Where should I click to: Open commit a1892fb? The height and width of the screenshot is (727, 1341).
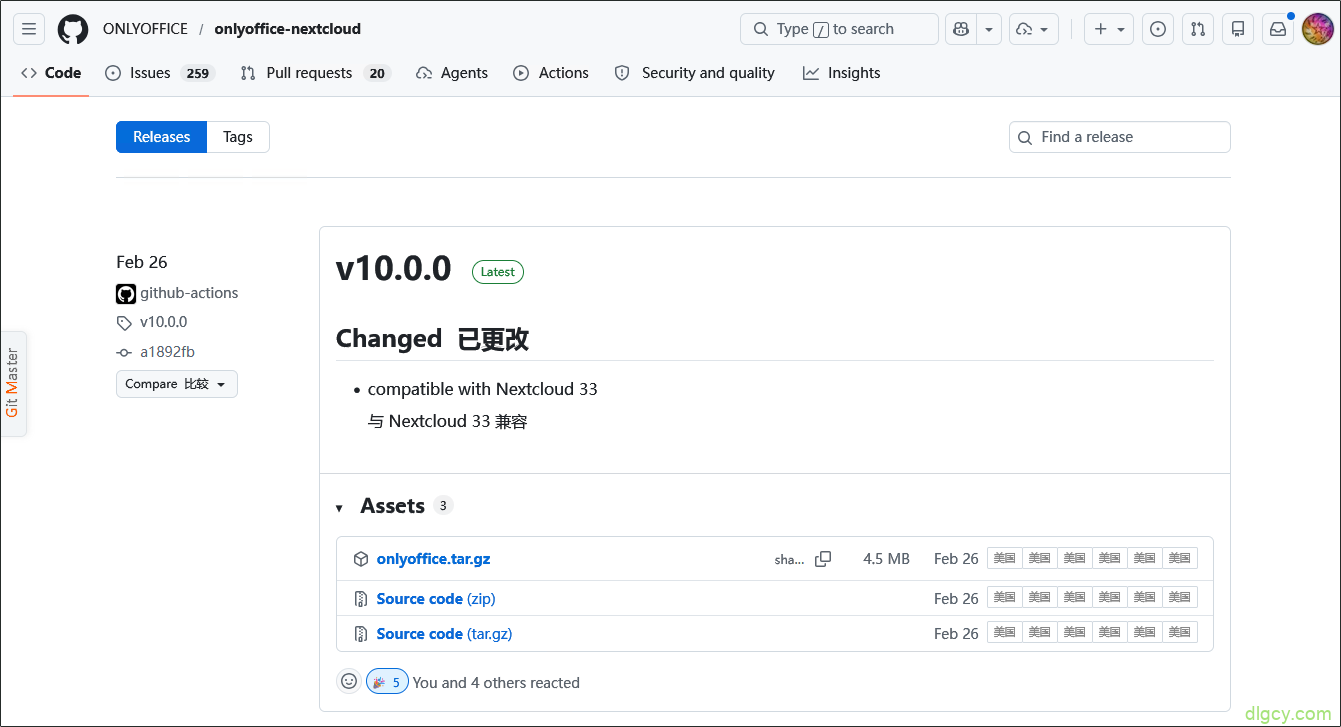tap(167, 352)
